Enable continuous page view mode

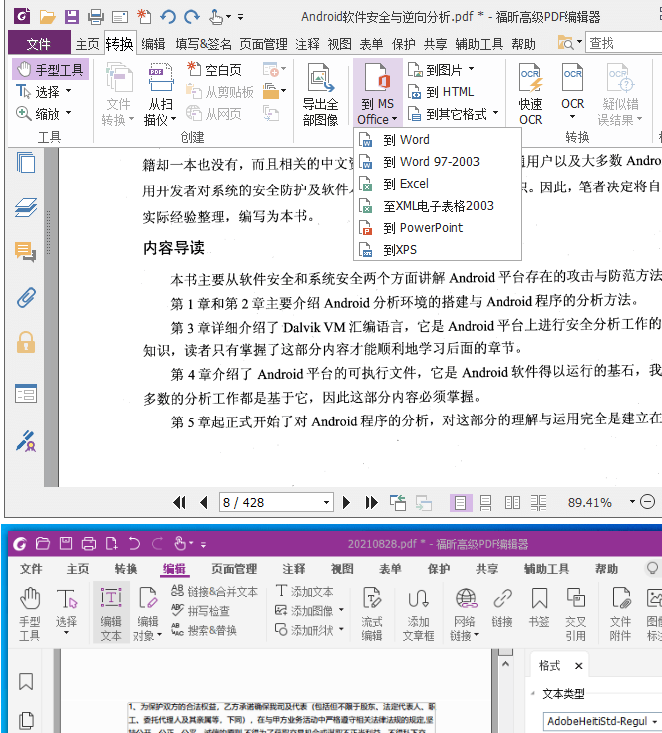pyautogui.click(x=486, y=503)
